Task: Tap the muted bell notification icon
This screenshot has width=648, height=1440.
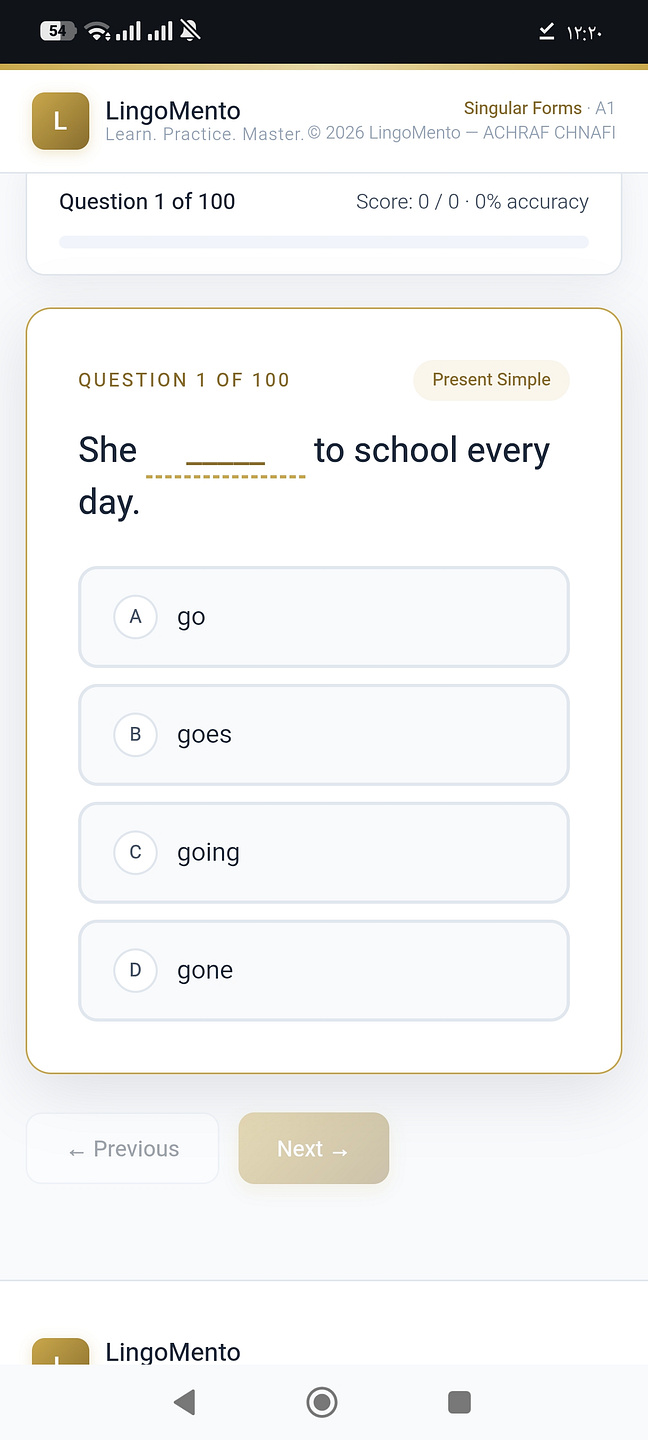Action: pyautogui.click(x=190, y=31)
